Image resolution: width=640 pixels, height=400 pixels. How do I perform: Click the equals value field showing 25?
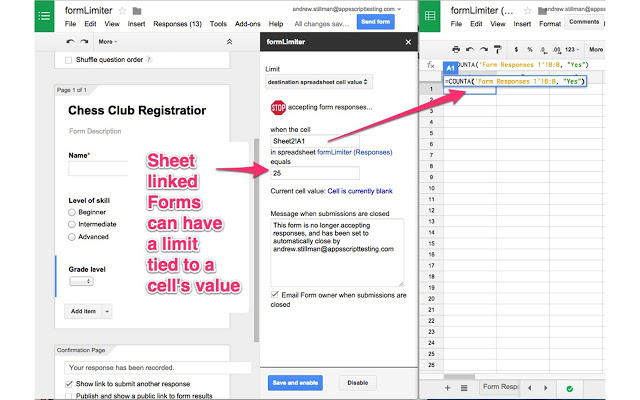(315, 173)
